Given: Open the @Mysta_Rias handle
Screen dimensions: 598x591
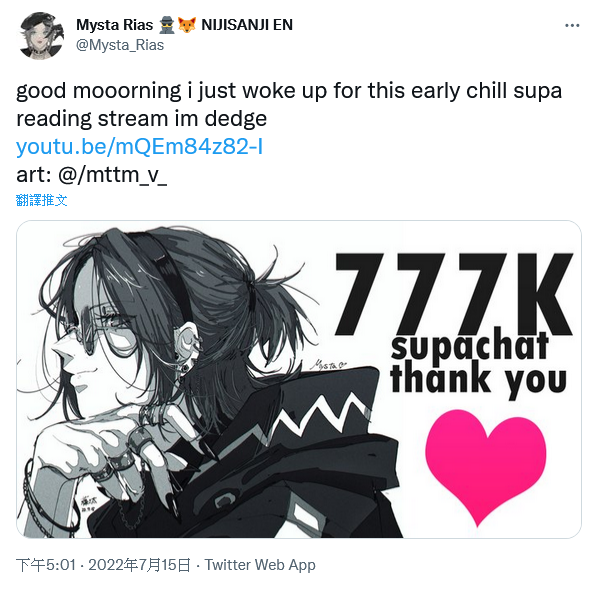Looking at the screenshot, I should 120,45.
